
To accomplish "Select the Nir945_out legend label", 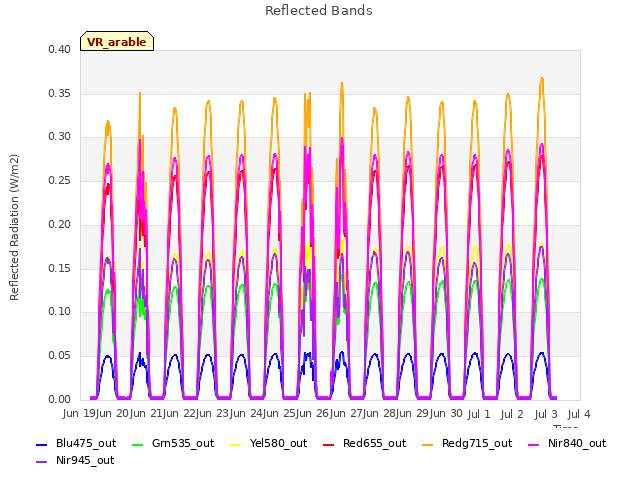I will pyautogui.click(x=85, y=460).
